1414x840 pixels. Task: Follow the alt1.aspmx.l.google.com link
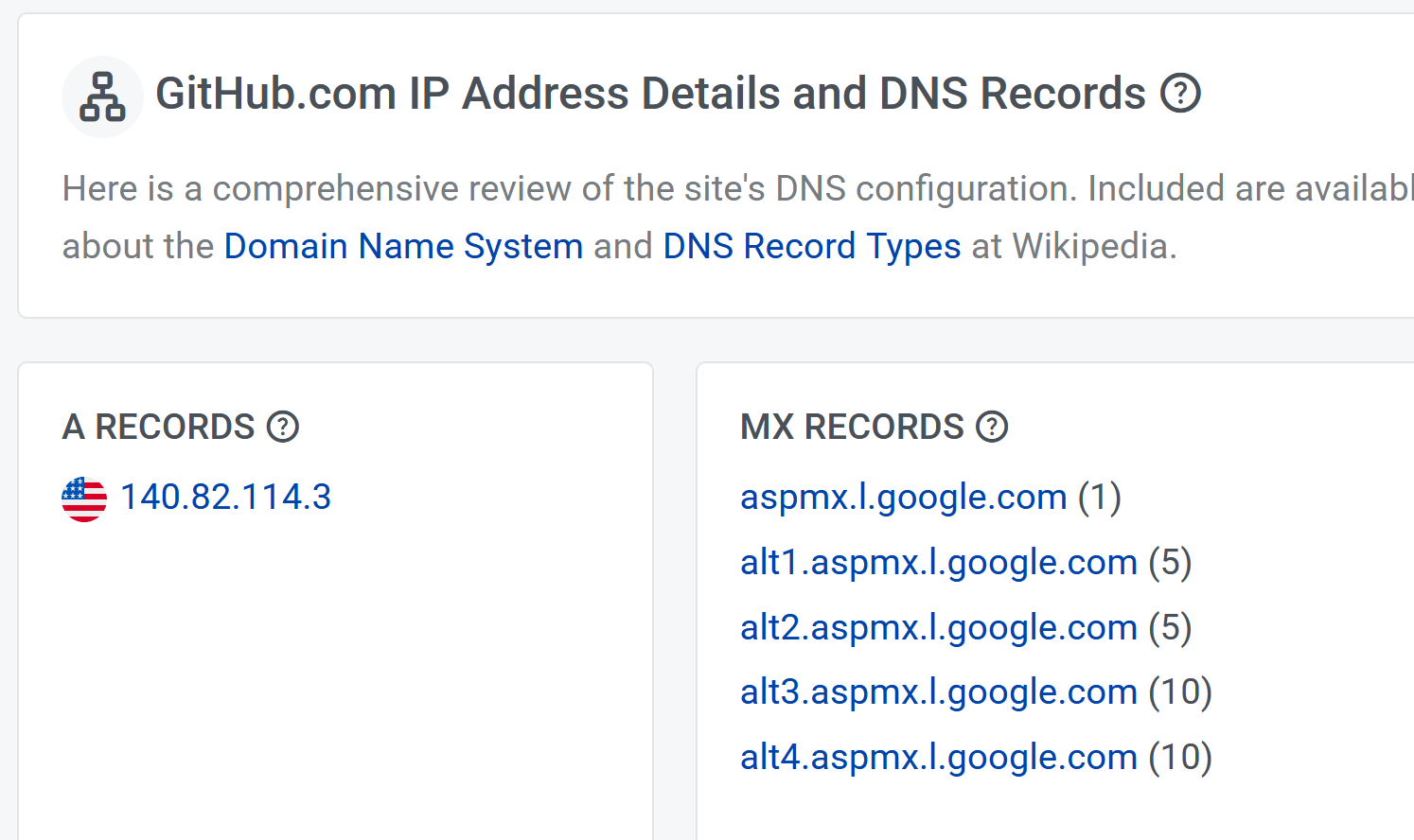coord(939,562)
